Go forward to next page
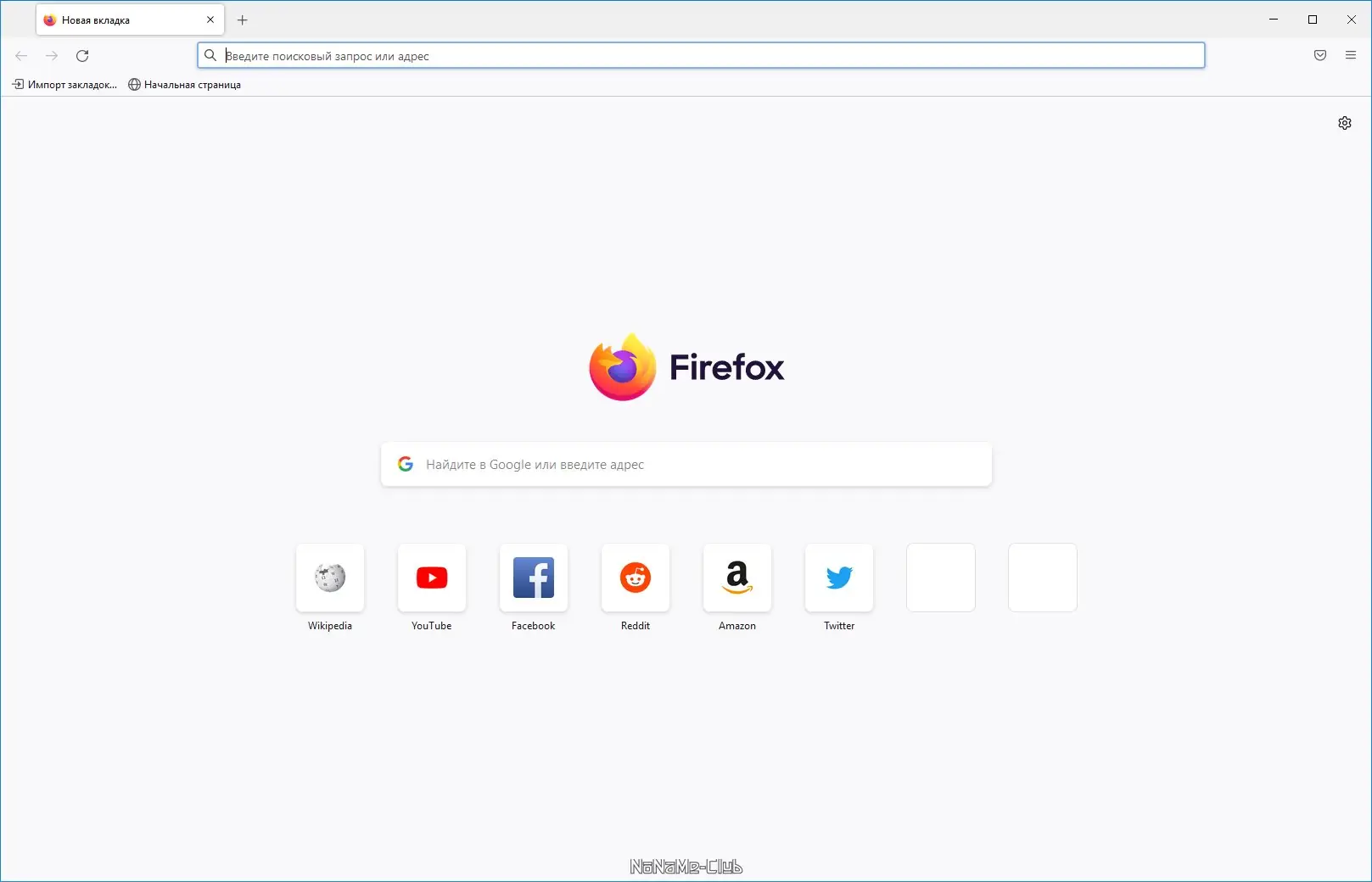Image resolution: width=1372 pixels, height=882 pixels. coord(51,55)
